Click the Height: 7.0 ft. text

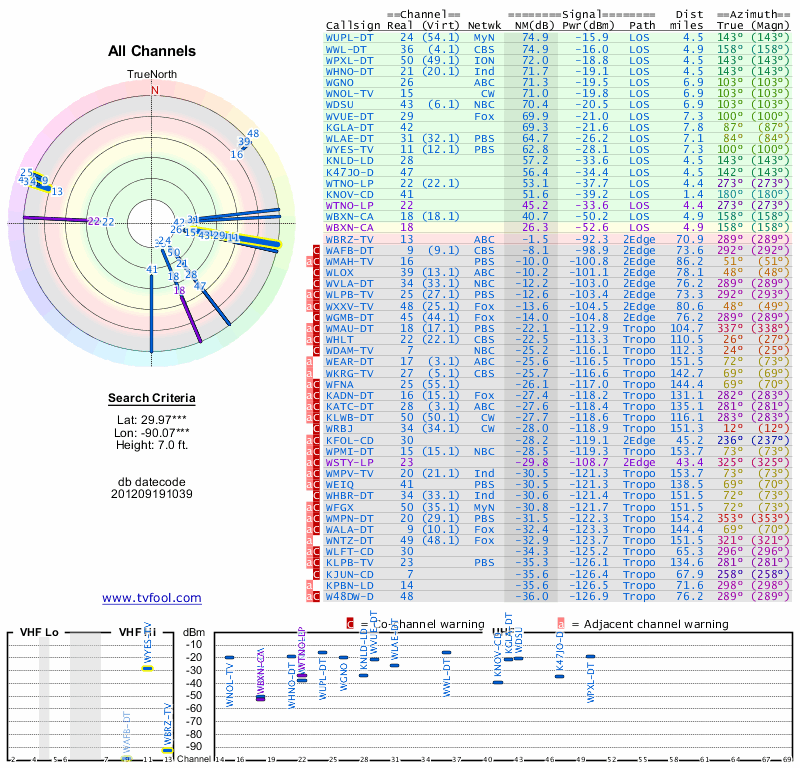pyautogui.click(x=152, y=445)
